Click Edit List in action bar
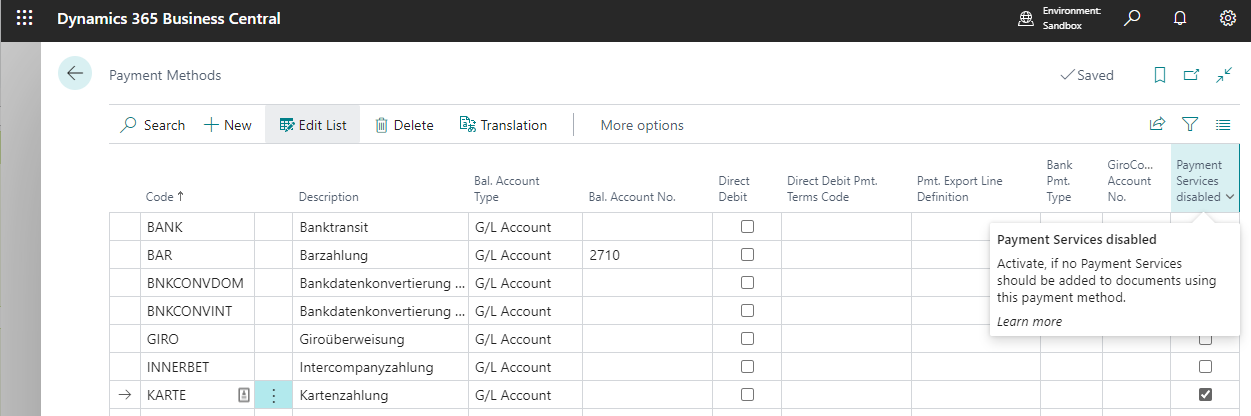 coord(313,125)
